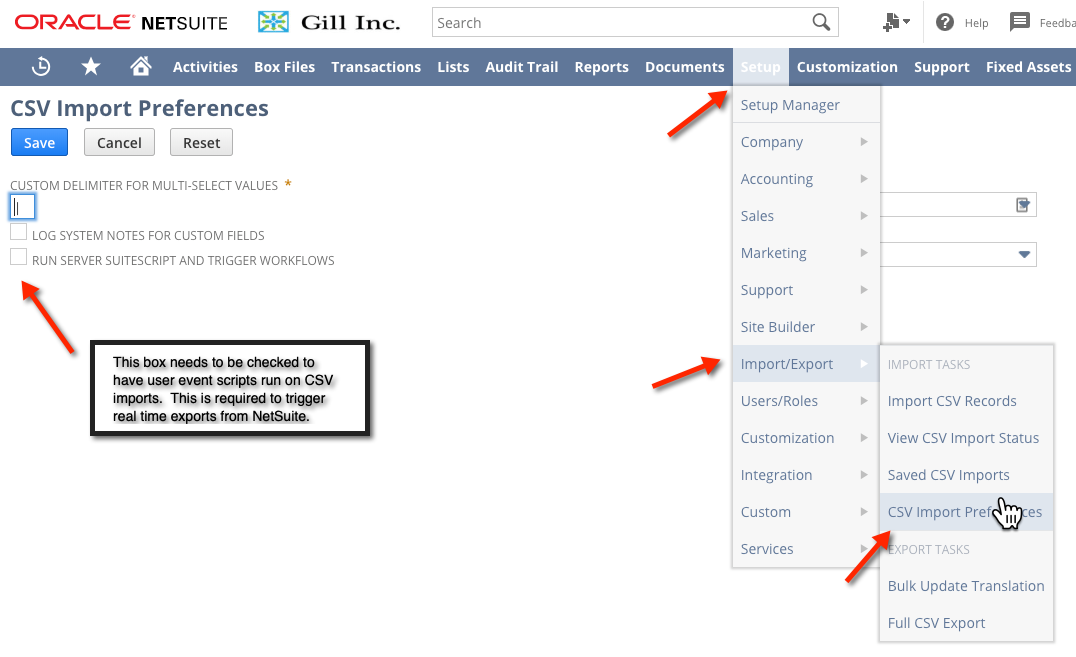Open the recent records clock icon
Viewport: 1076px width, 657px height.
41,67
